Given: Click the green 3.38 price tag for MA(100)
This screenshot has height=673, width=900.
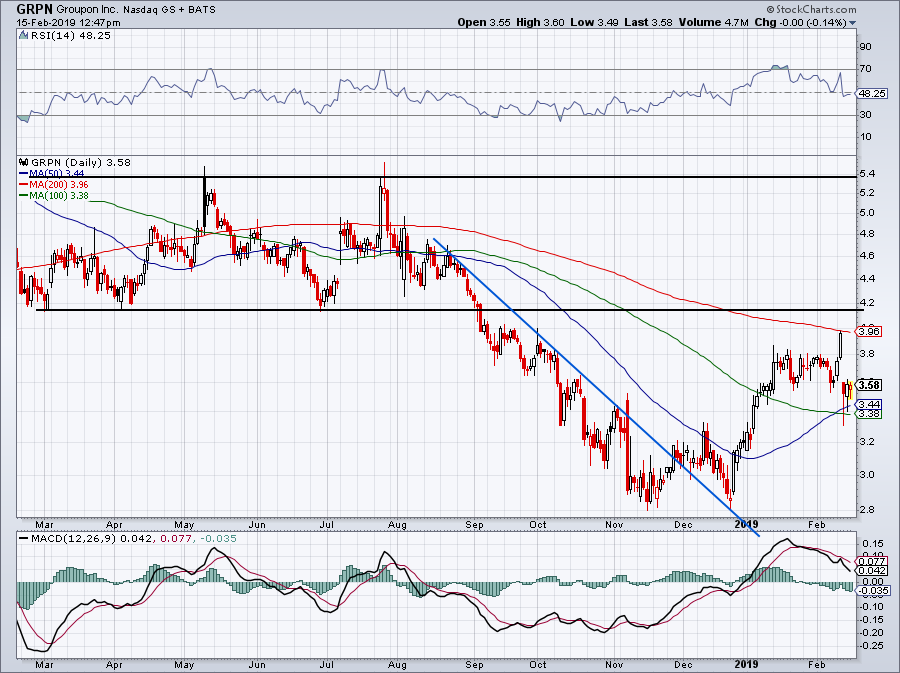Looking at the screenshot, I should tap(870, 414).
